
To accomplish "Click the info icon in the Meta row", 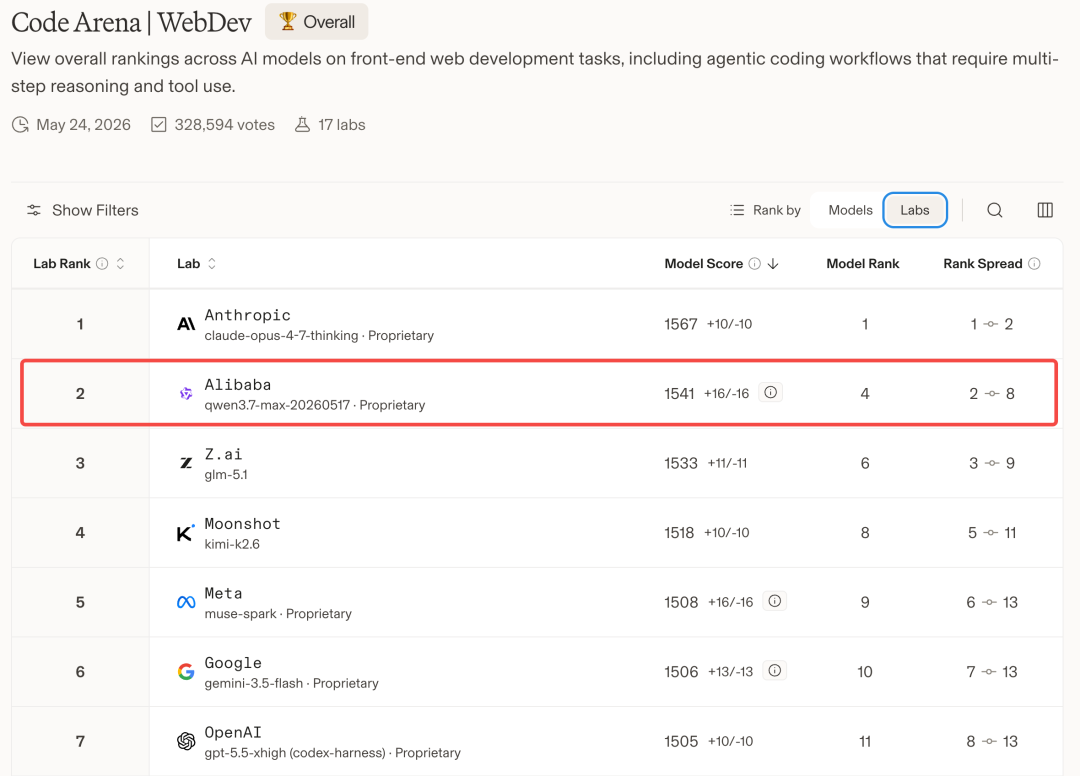I will [x=775, y=601].
